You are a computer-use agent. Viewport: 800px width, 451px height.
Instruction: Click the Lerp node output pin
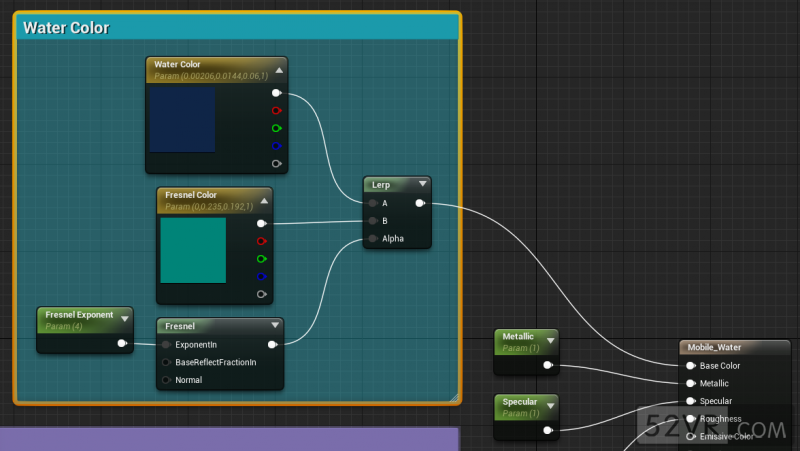(419, 203)
